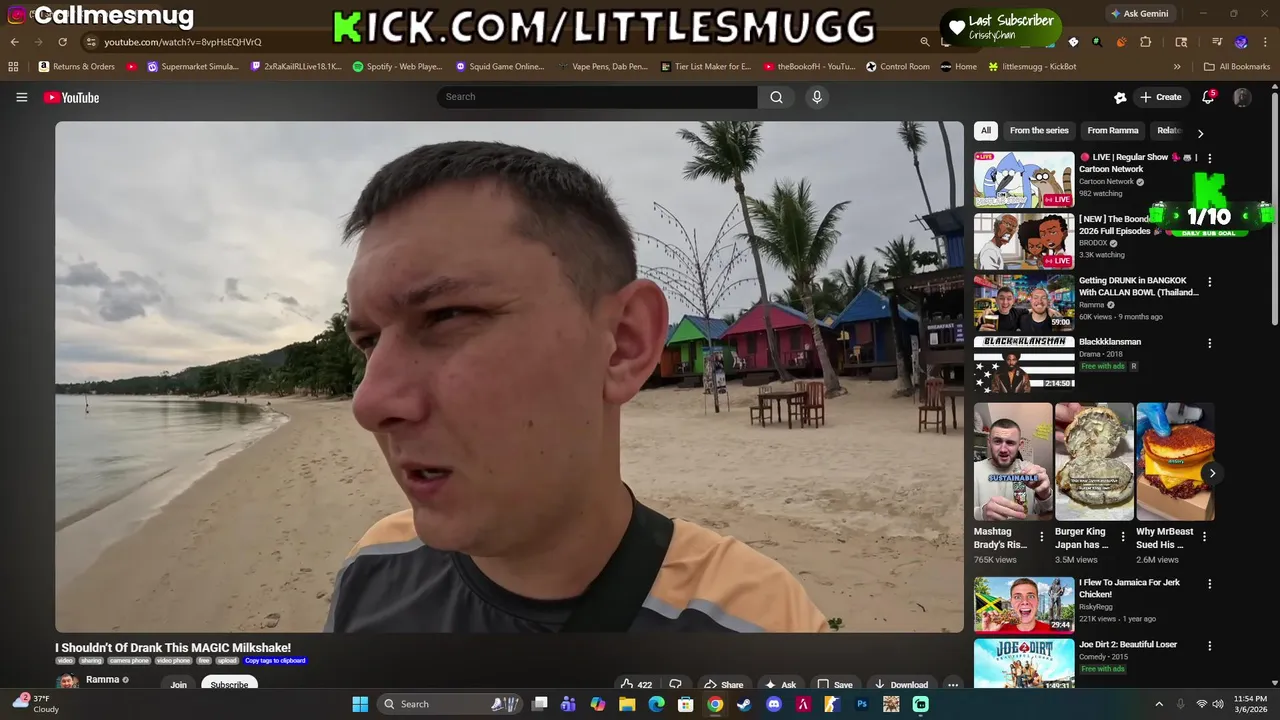The image size is (1280, 720).
Task: Select the From the series chip
Action: click(1039, 130)
